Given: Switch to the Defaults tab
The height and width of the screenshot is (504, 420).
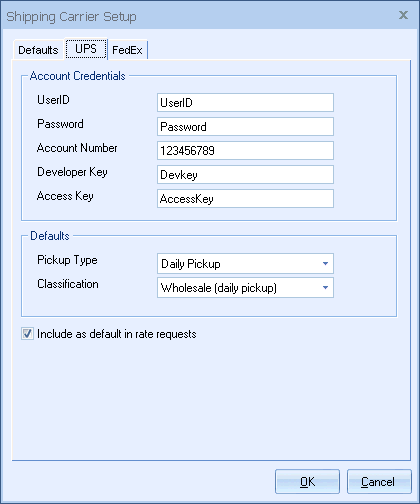Looking at the screenshot, I should tap(38, 50).
